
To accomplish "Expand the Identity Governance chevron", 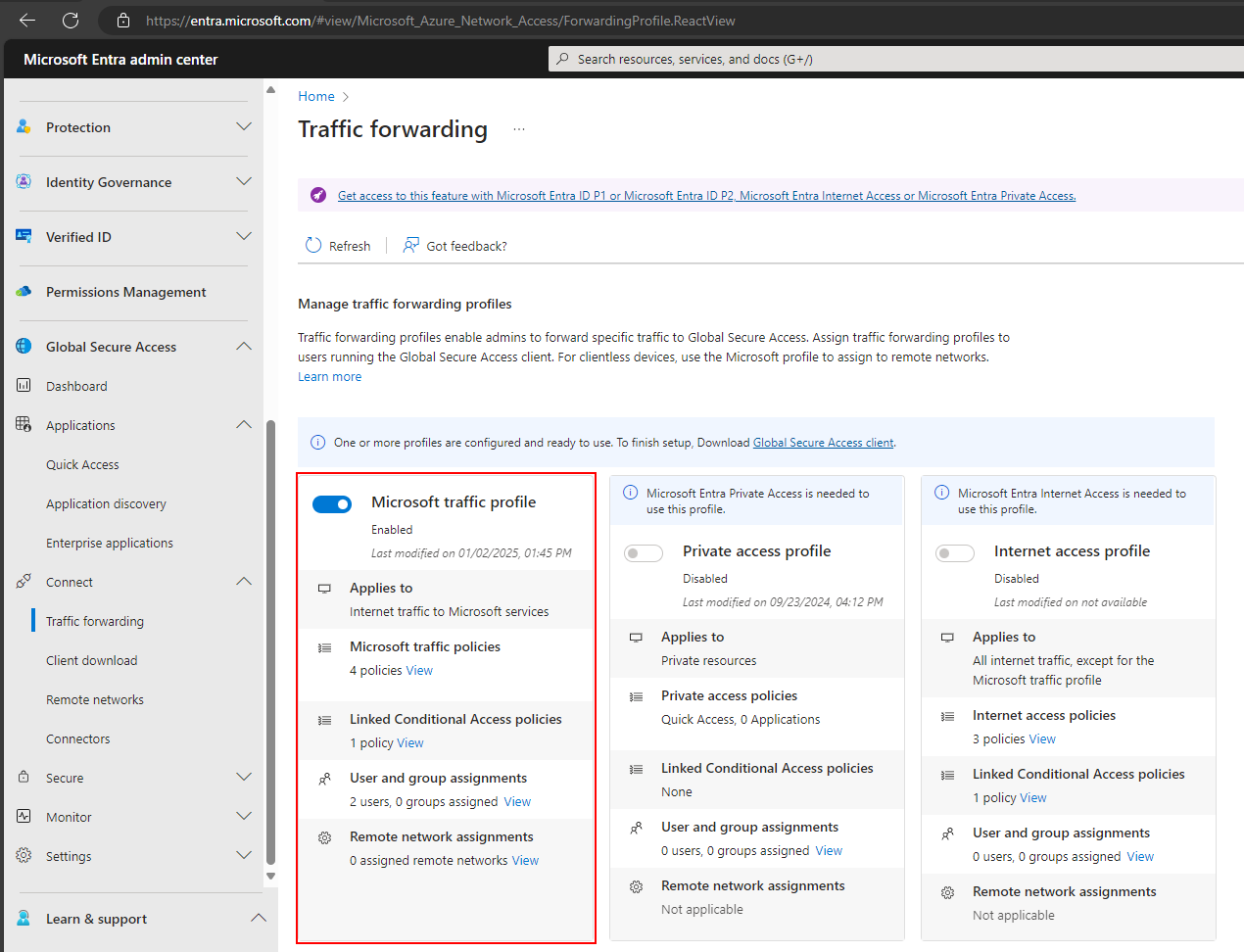I will (x=244, y=181).
